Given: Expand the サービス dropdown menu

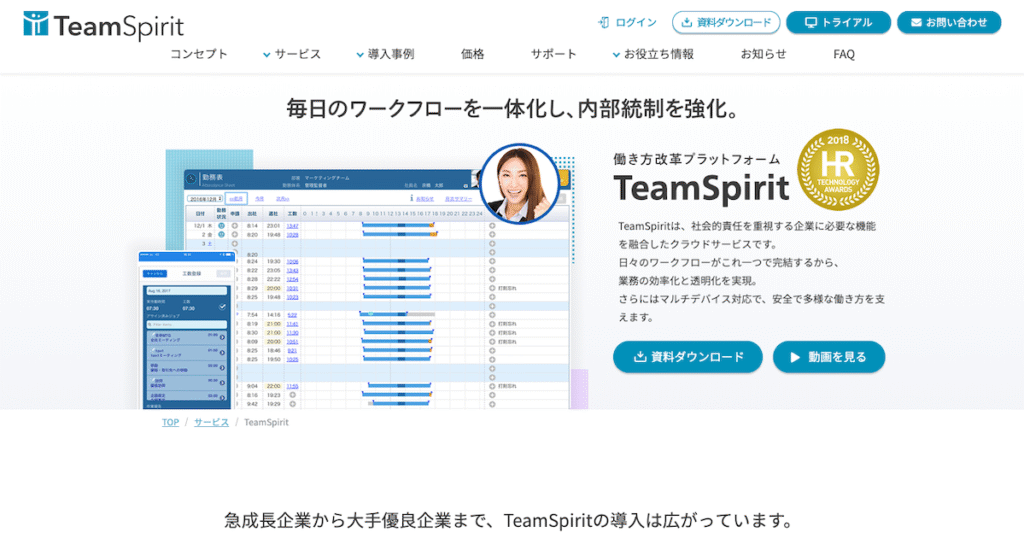Looking at the screenshot, I should 291,54.
